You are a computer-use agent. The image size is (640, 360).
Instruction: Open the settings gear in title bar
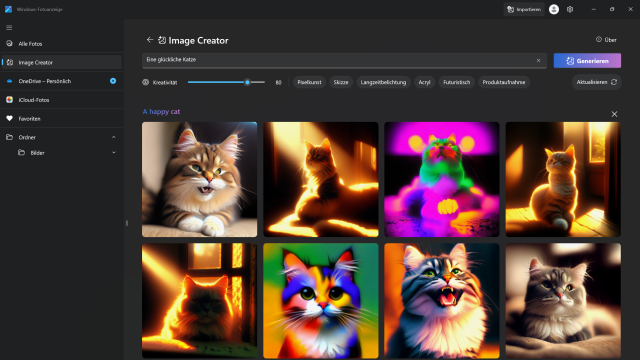coord(570,9)
